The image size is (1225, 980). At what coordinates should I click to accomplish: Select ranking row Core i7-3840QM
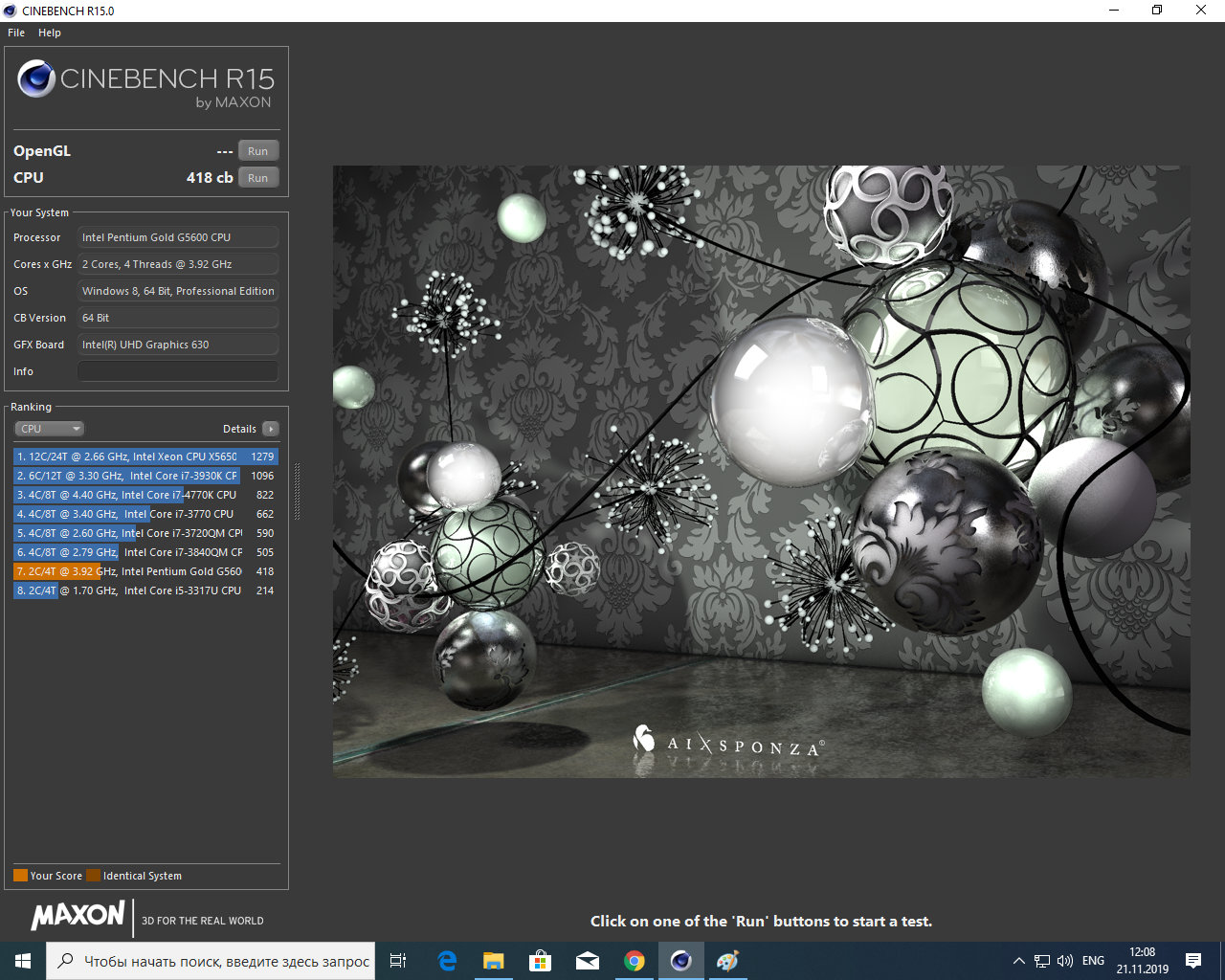click(145, 552)
